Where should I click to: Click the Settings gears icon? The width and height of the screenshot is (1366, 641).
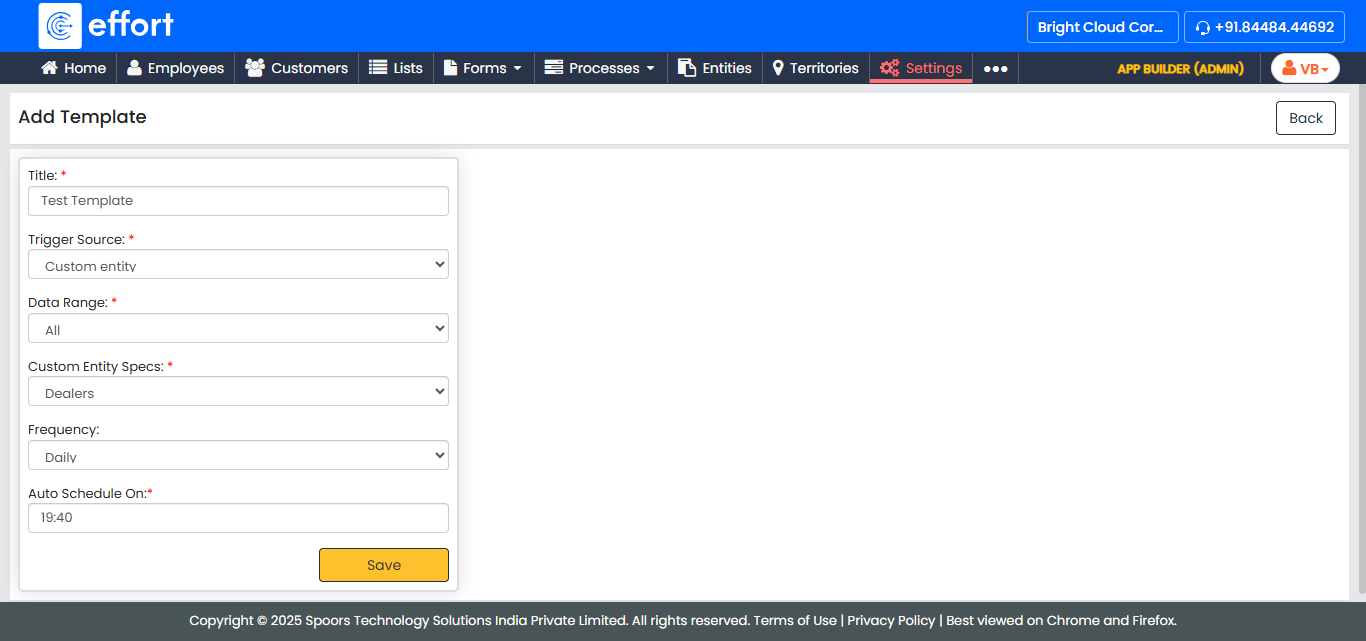890,68
